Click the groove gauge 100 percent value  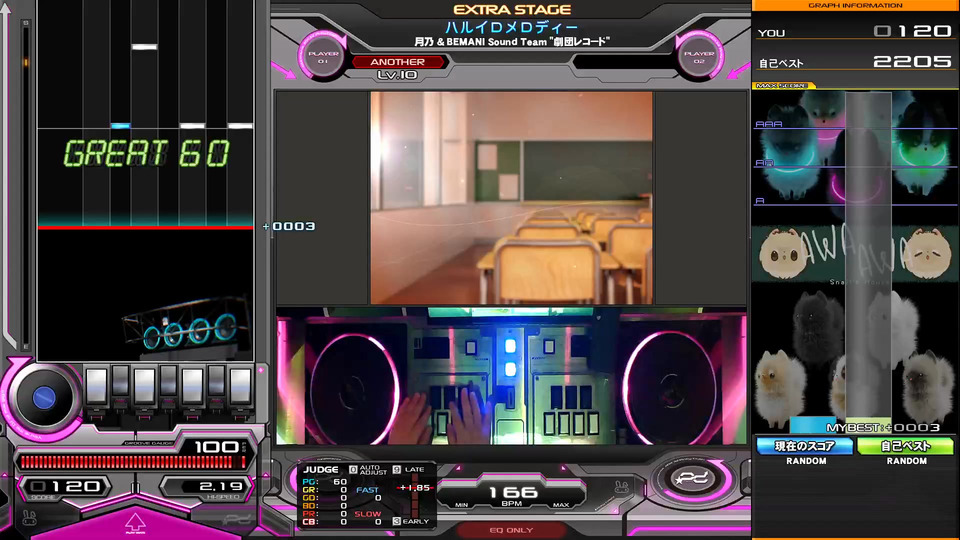216,447
